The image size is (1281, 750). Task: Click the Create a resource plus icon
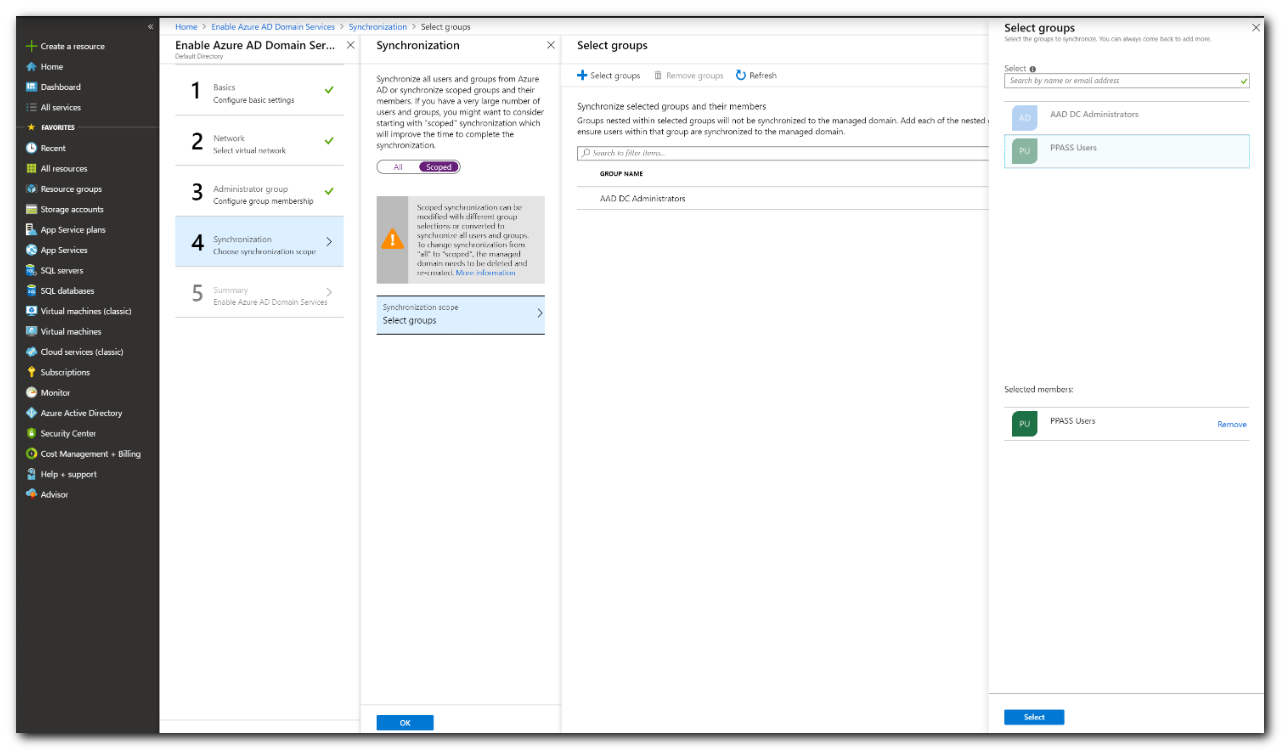pos(31,46)
